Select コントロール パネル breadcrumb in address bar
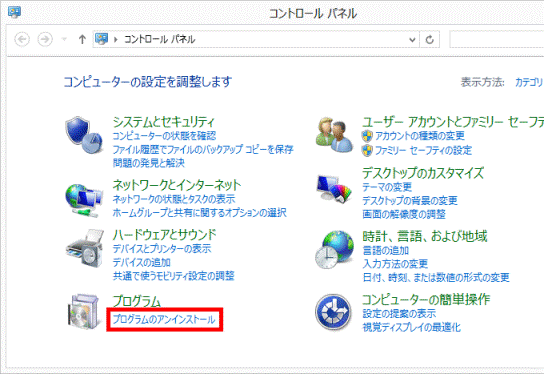 (159, 39)
